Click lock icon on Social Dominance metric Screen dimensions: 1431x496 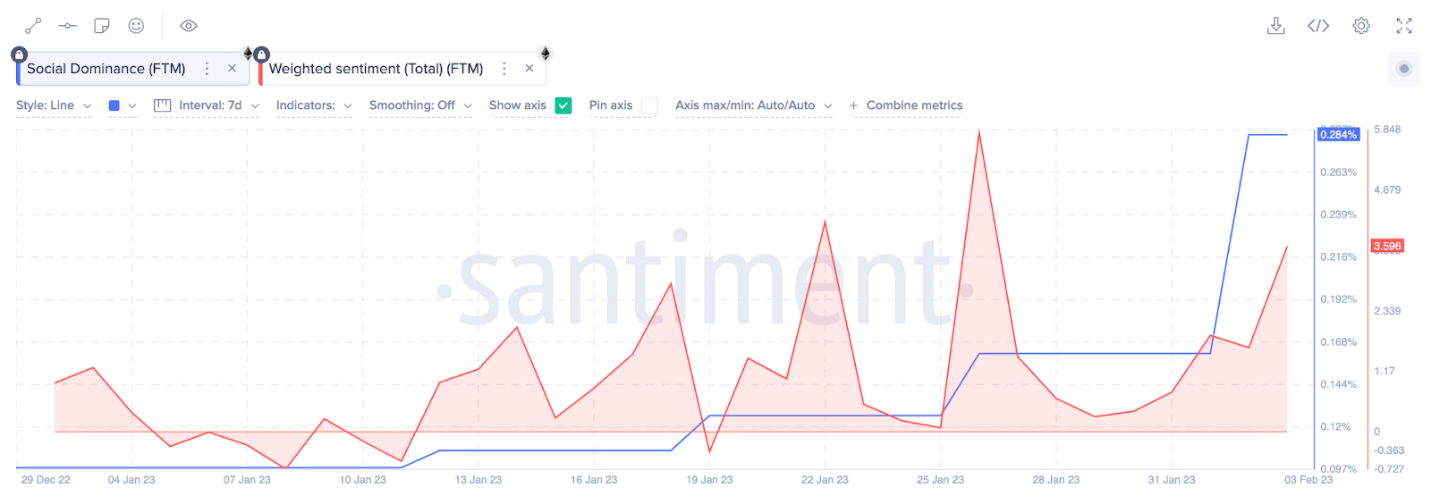tap(19, 54)
